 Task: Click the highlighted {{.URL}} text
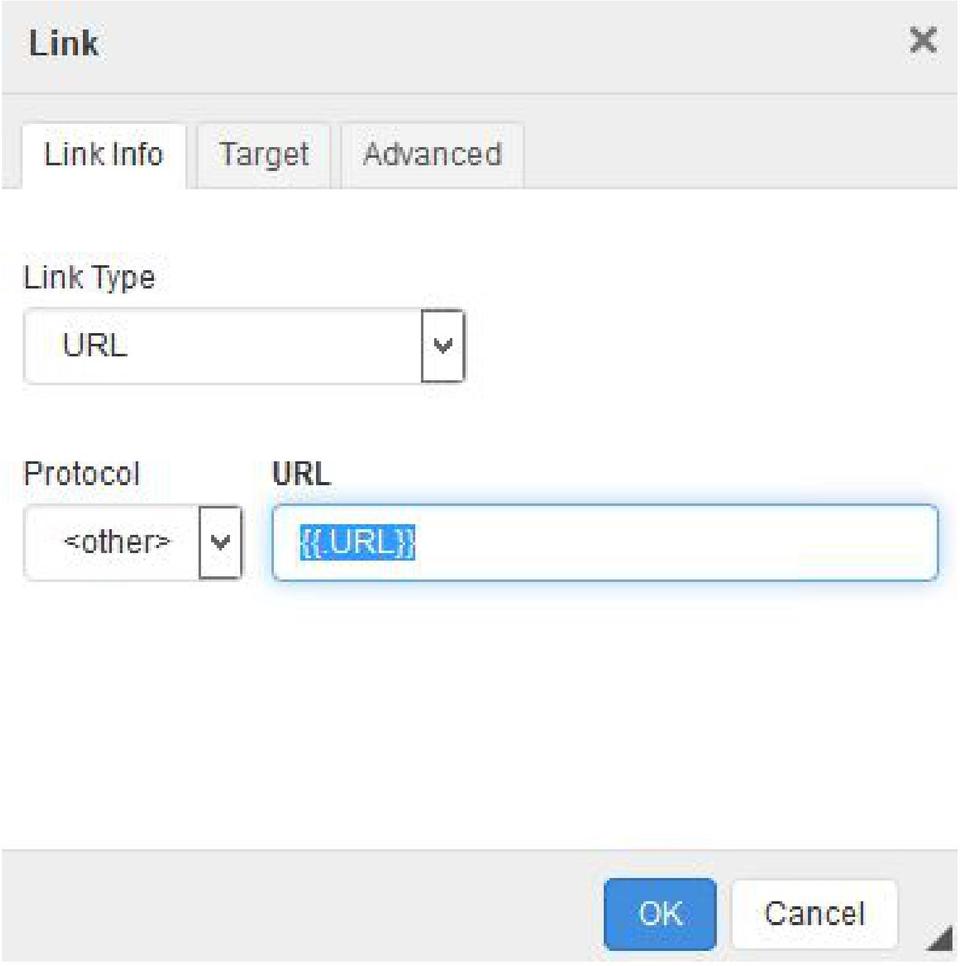[x=357, y=542]
